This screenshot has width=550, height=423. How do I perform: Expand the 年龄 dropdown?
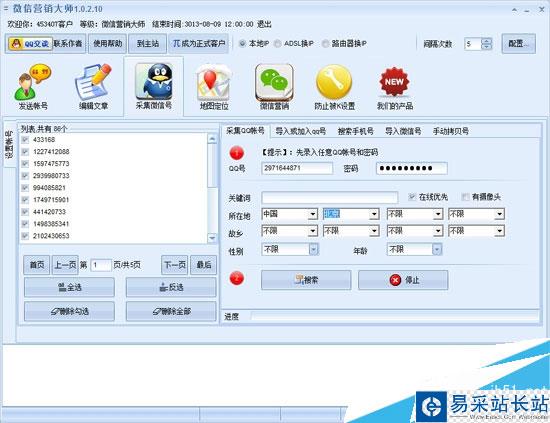(437, 249)
